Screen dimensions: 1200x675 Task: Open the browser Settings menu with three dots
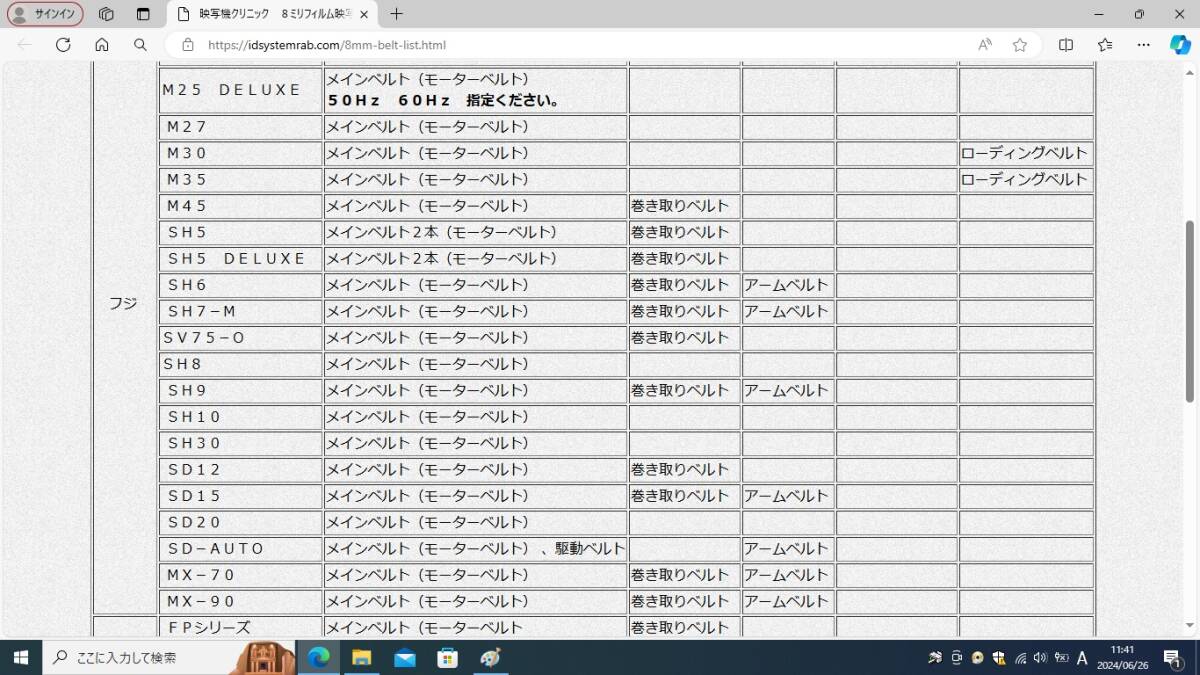(x=1143, y=45)
